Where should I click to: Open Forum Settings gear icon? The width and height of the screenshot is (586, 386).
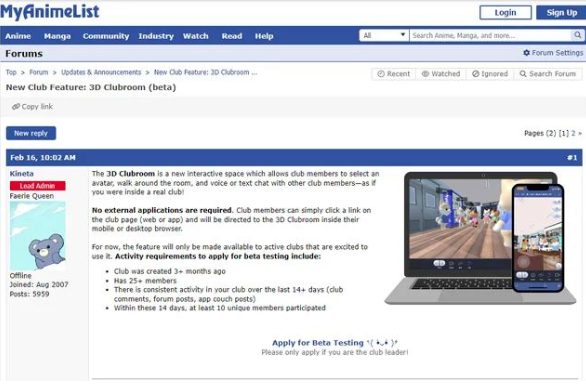[x=526, y=53]
